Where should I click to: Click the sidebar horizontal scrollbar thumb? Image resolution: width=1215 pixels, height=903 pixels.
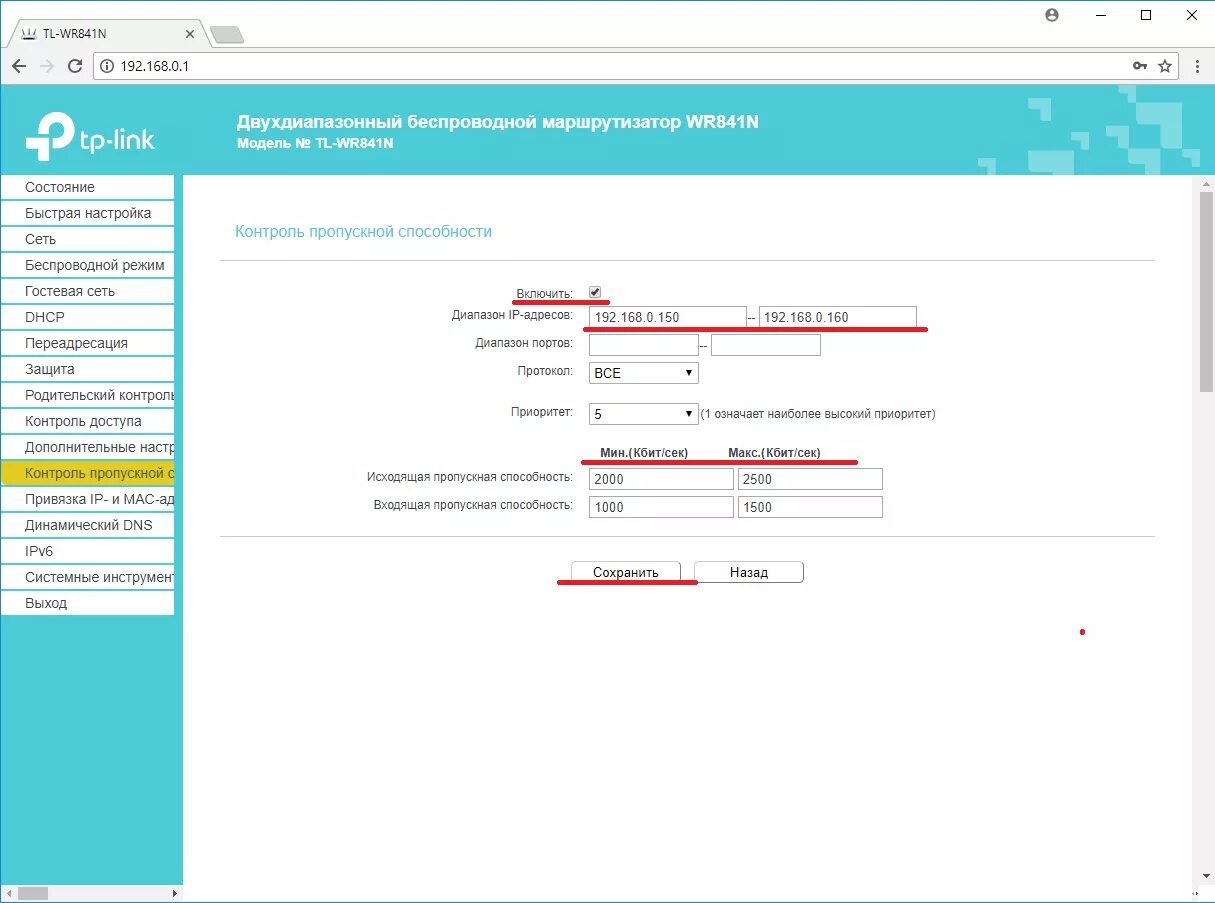coord(33,893)
